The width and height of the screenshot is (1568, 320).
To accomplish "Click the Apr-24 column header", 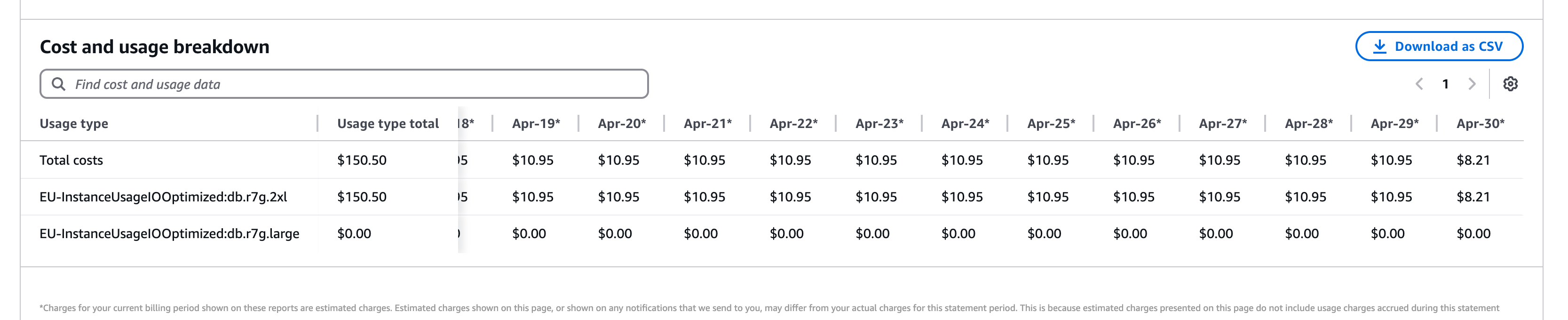I will [x=965, y=124].
